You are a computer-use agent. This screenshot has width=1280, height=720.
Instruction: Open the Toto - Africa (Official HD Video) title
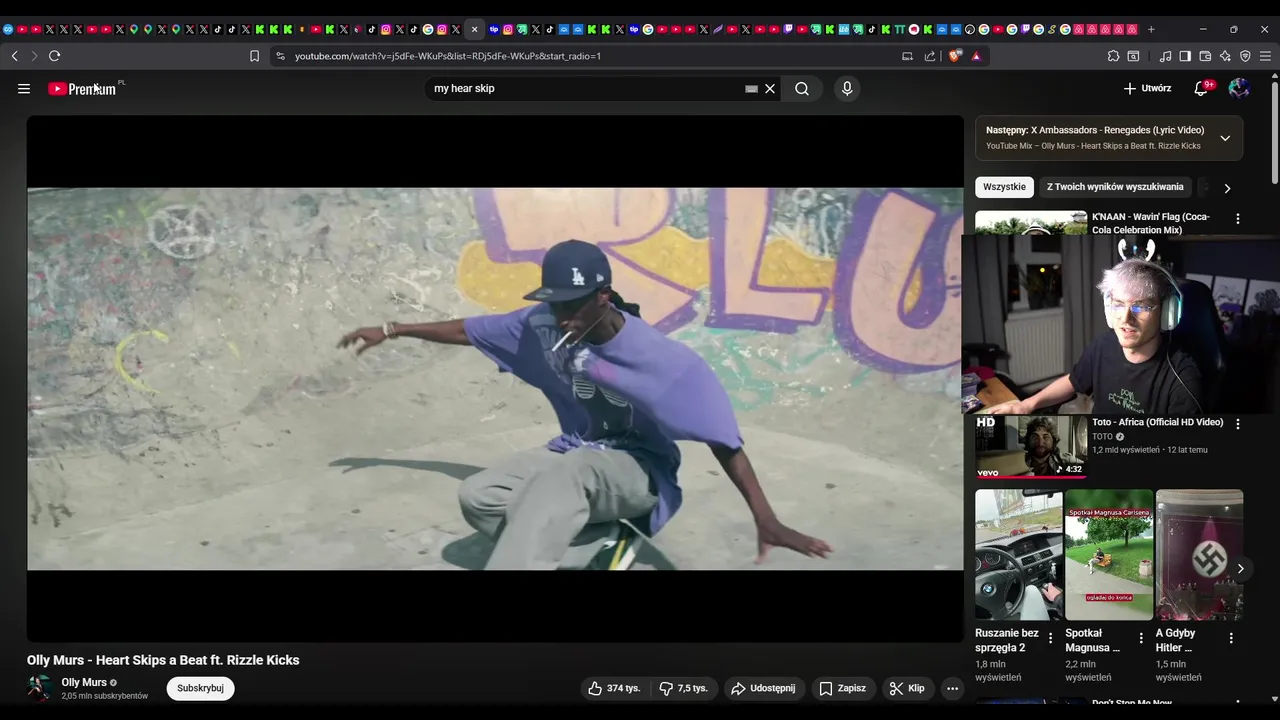pos(1158,422)
